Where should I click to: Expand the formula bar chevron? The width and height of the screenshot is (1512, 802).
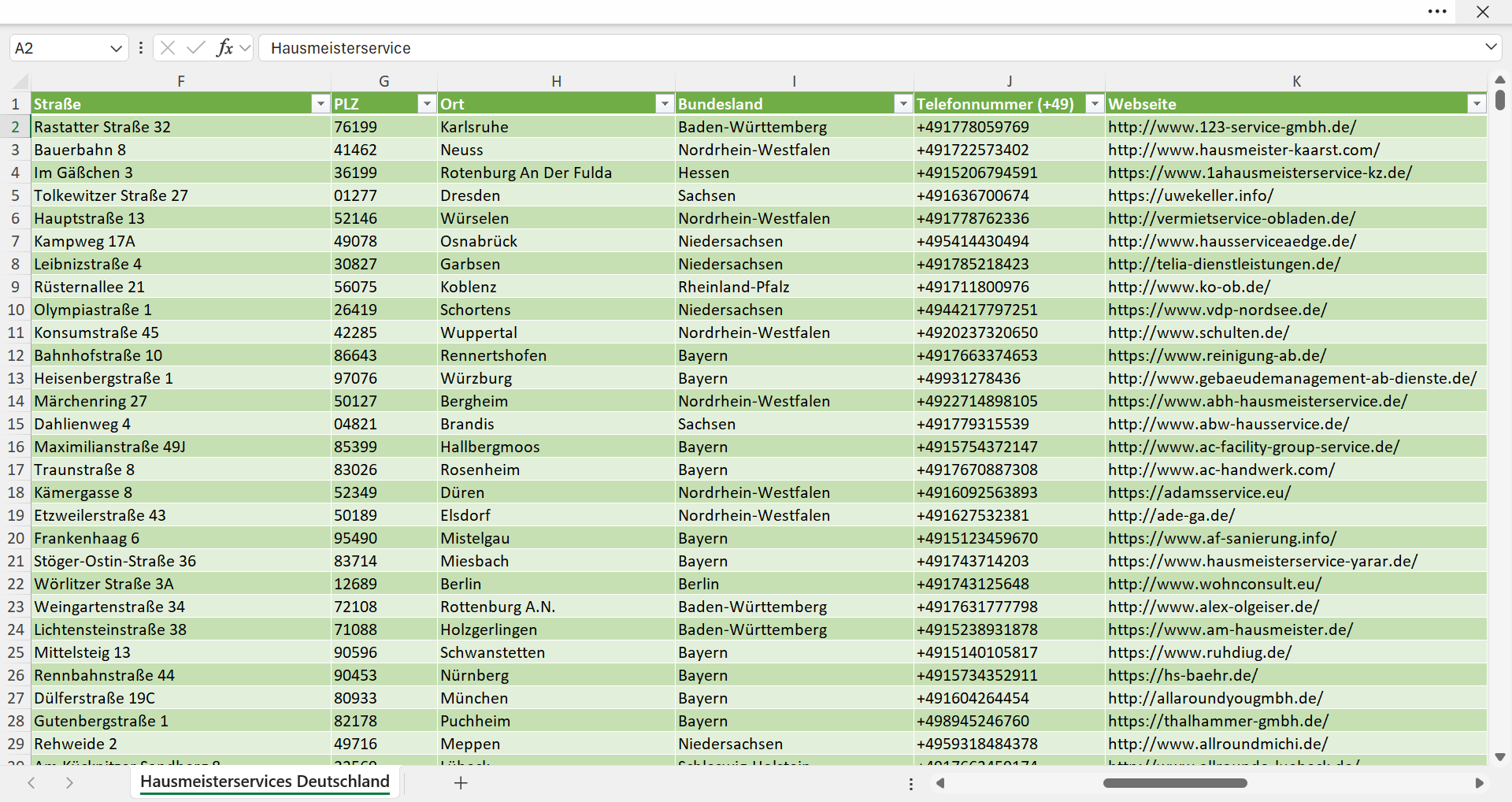pyautogui.click(x=1491, y=47)
